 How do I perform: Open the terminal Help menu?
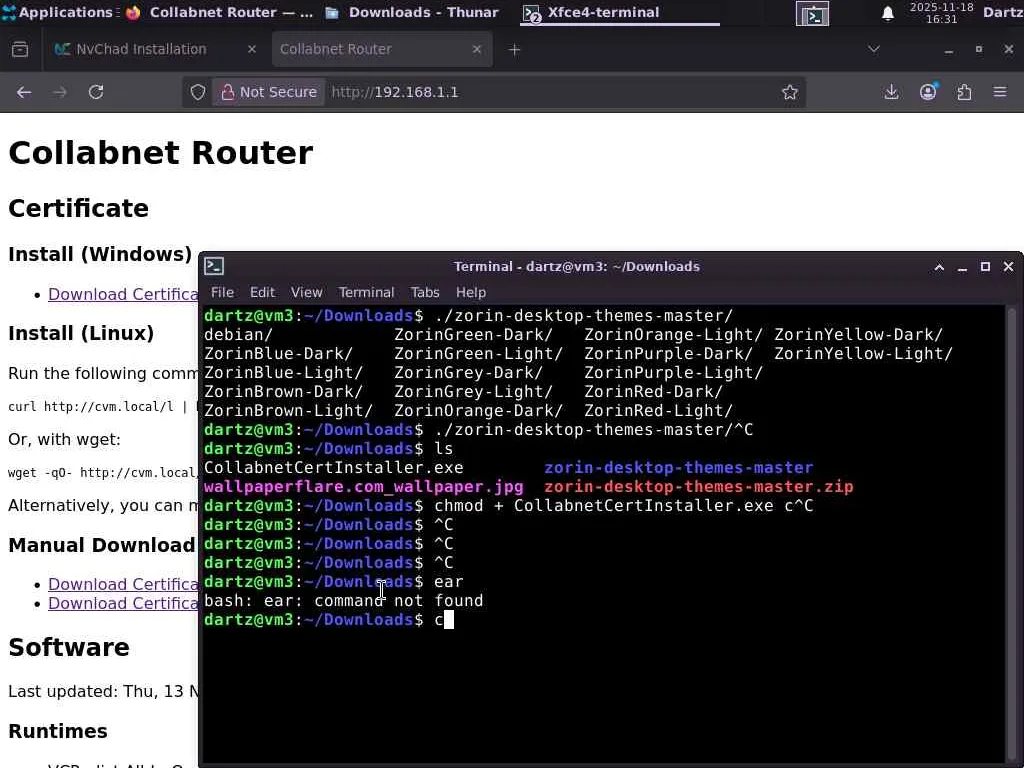[x=470, y=292]
